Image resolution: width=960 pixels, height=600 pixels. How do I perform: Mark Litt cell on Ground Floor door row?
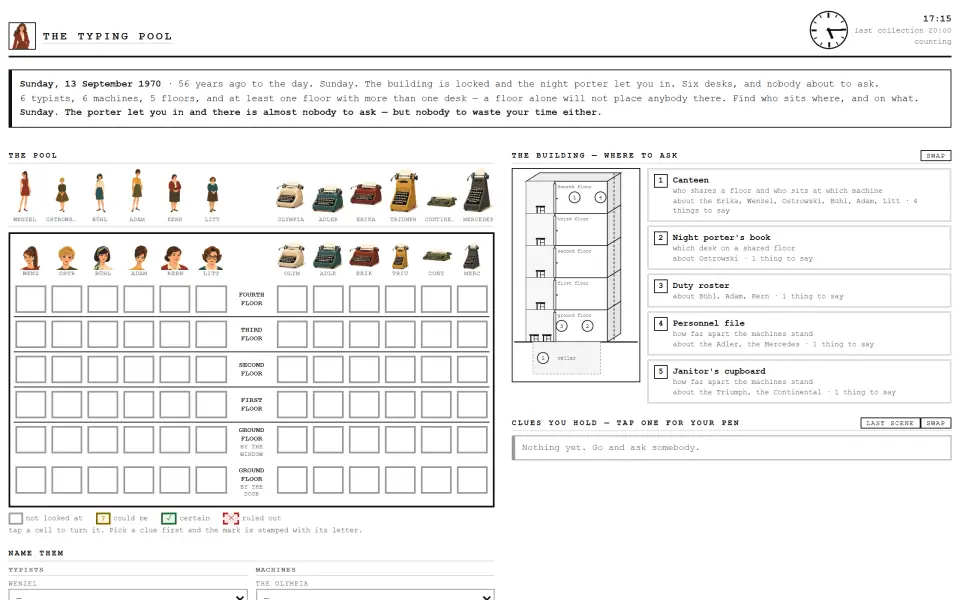[x=211, y=481]
